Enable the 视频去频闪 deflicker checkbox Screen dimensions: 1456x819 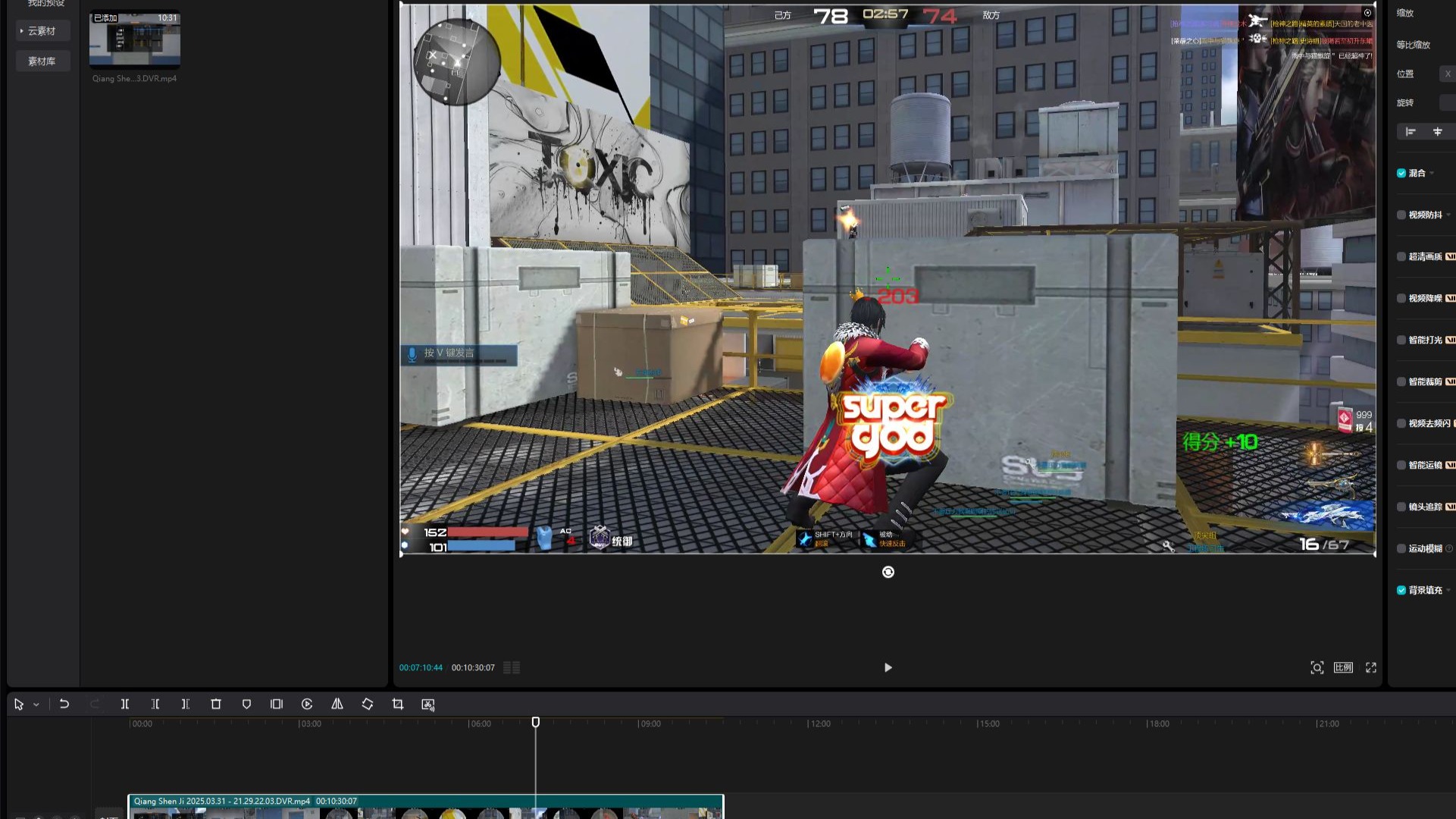coord(1401,423)
